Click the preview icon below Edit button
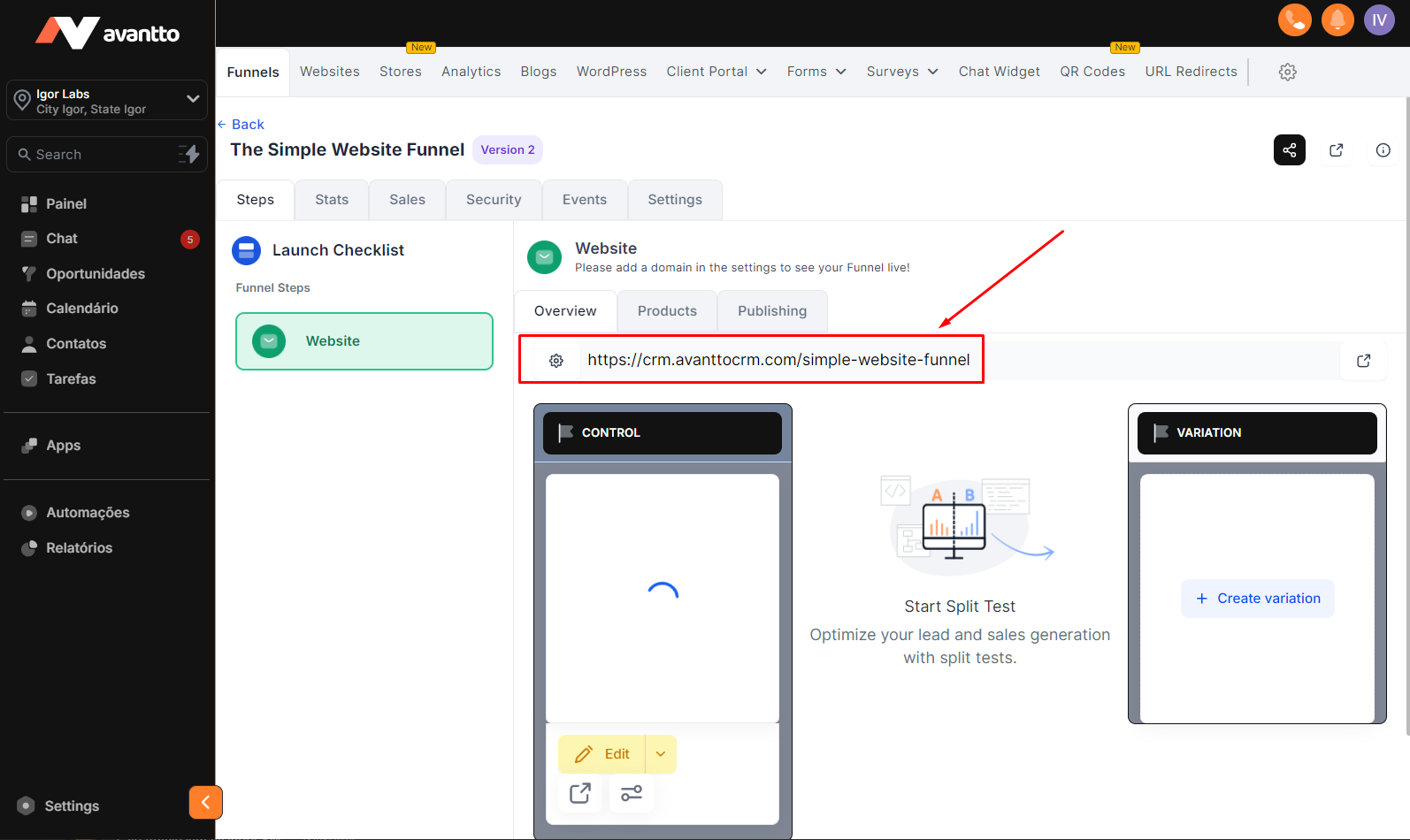 pyautogui.click(x=580, y=793)
